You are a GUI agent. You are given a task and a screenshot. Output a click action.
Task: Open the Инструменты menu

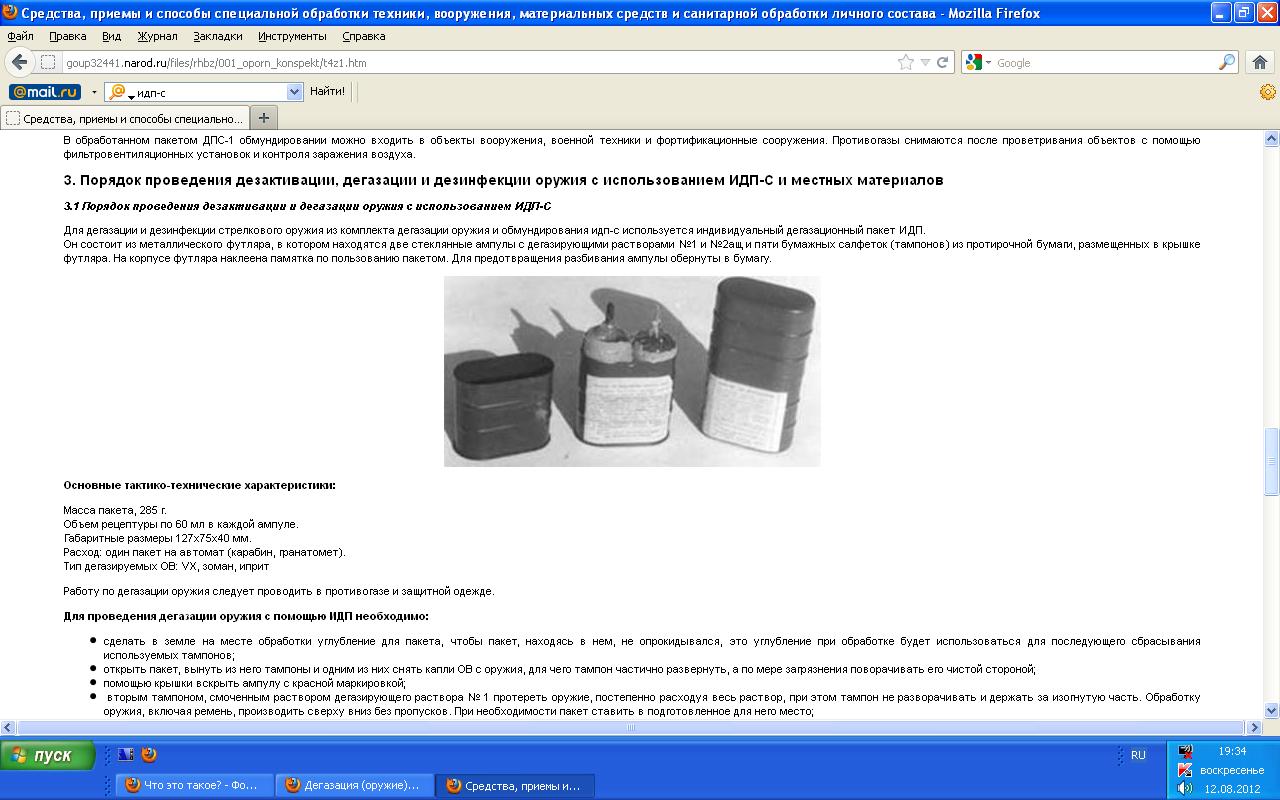(292, 36)
